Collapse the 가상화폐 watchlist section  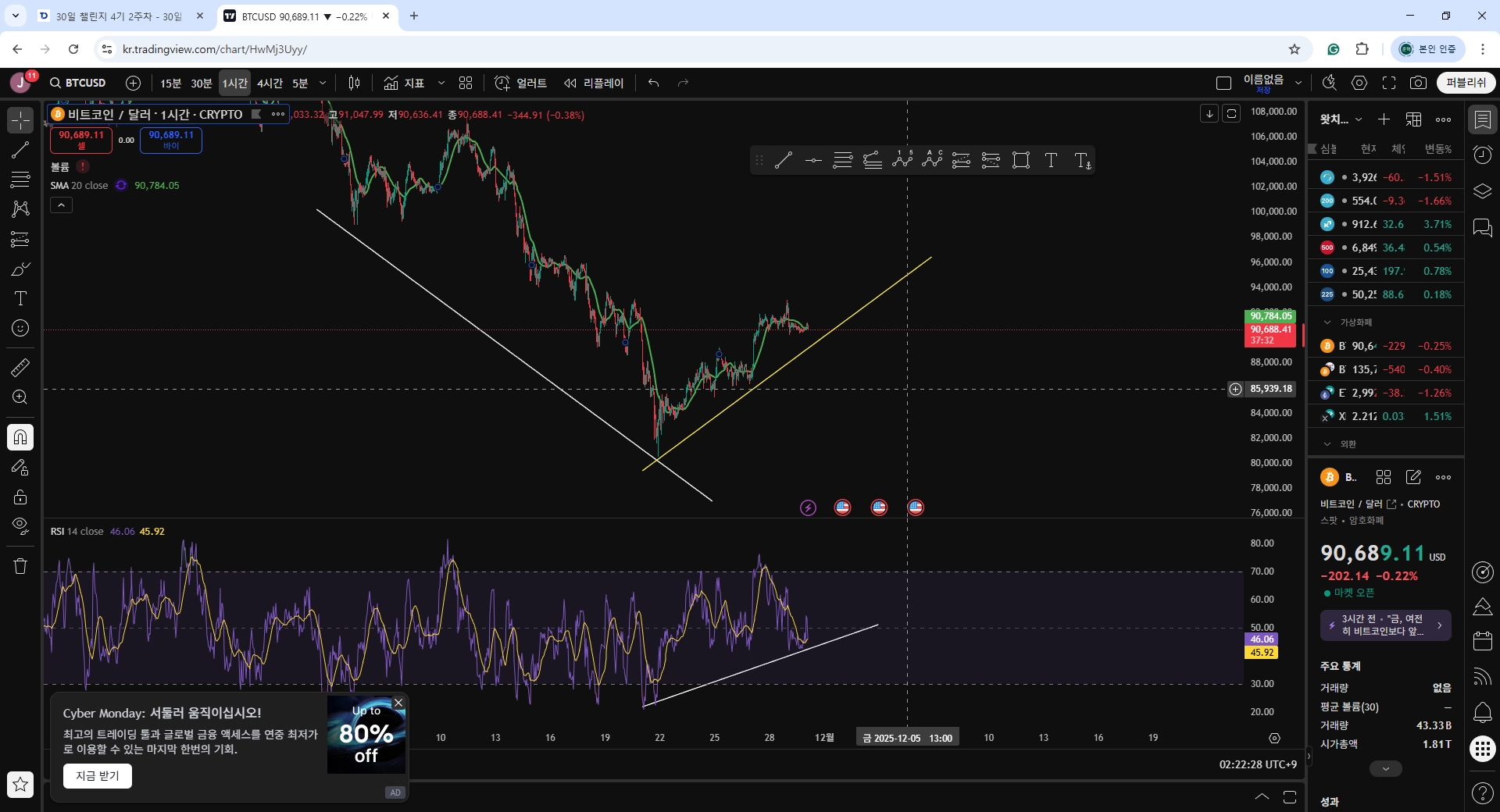pos(1327,322)
